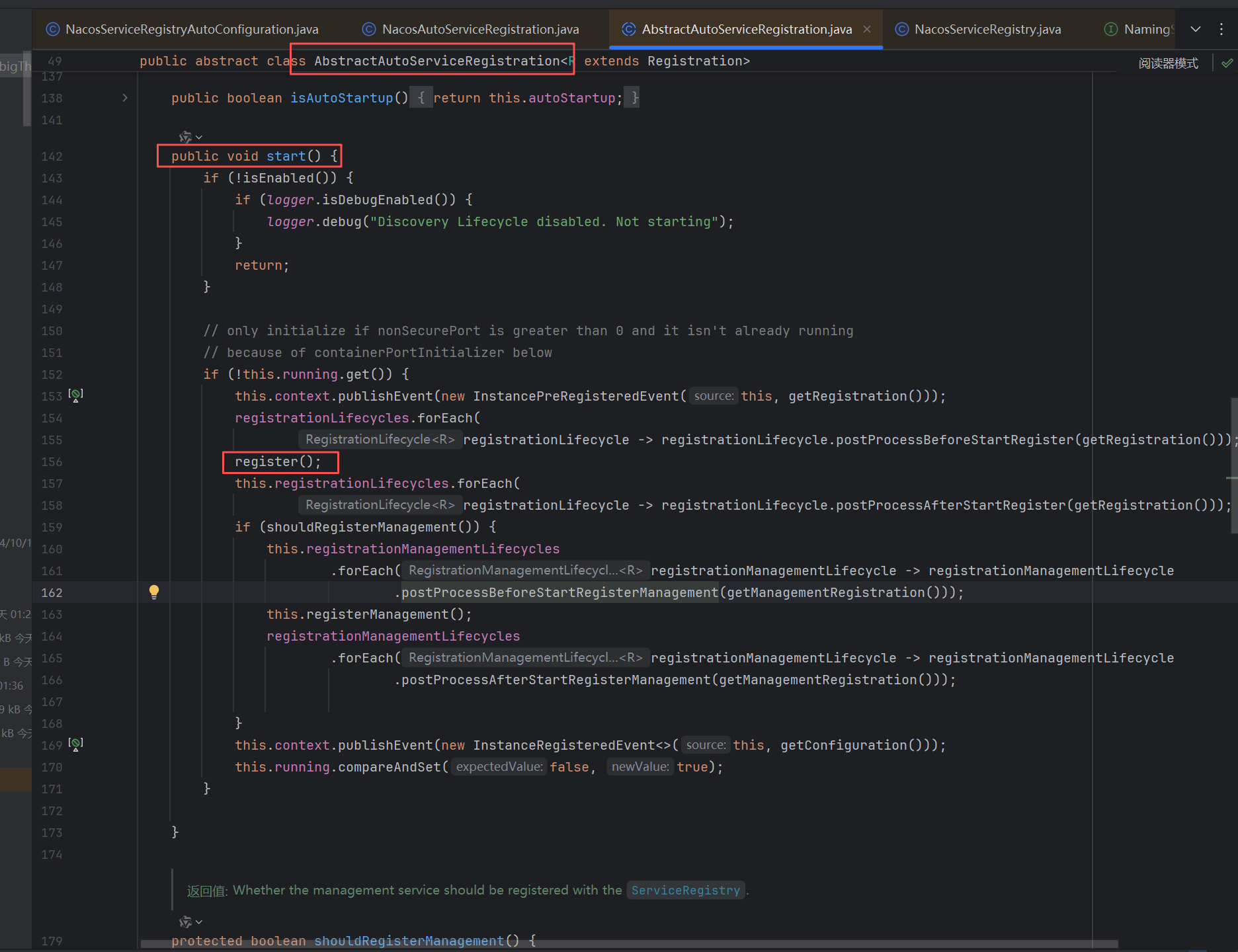
Task: Switch to NacosServiceRegistry.java tab
Action: tap(987, 29)
